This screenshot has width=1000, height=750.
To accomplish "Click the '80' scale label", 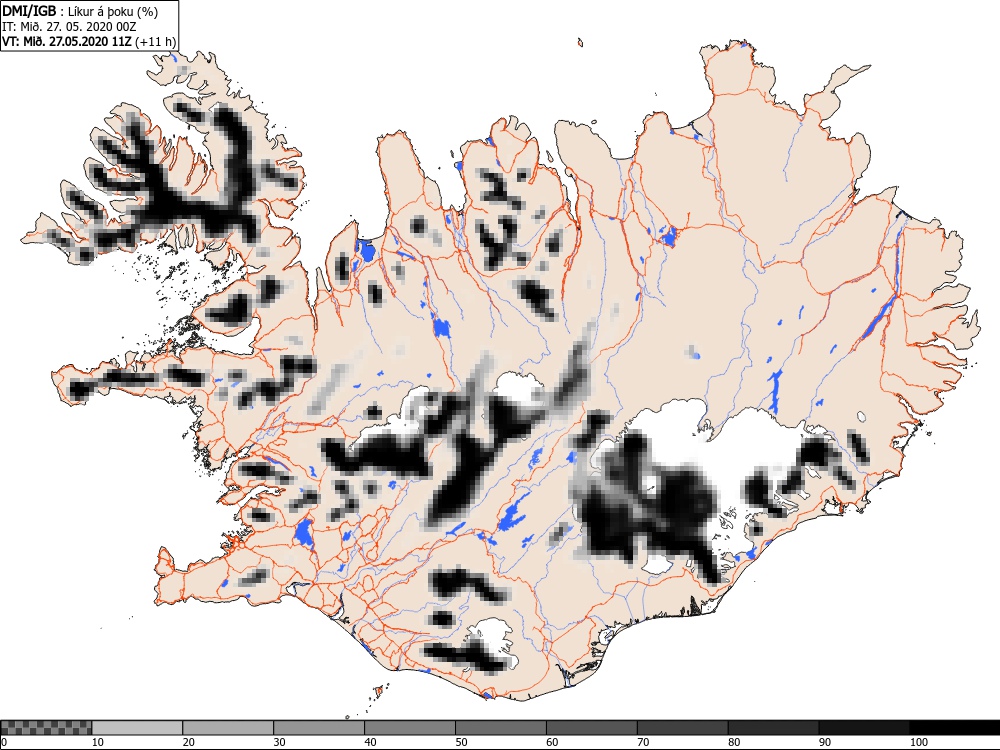I will click(734, 742).
